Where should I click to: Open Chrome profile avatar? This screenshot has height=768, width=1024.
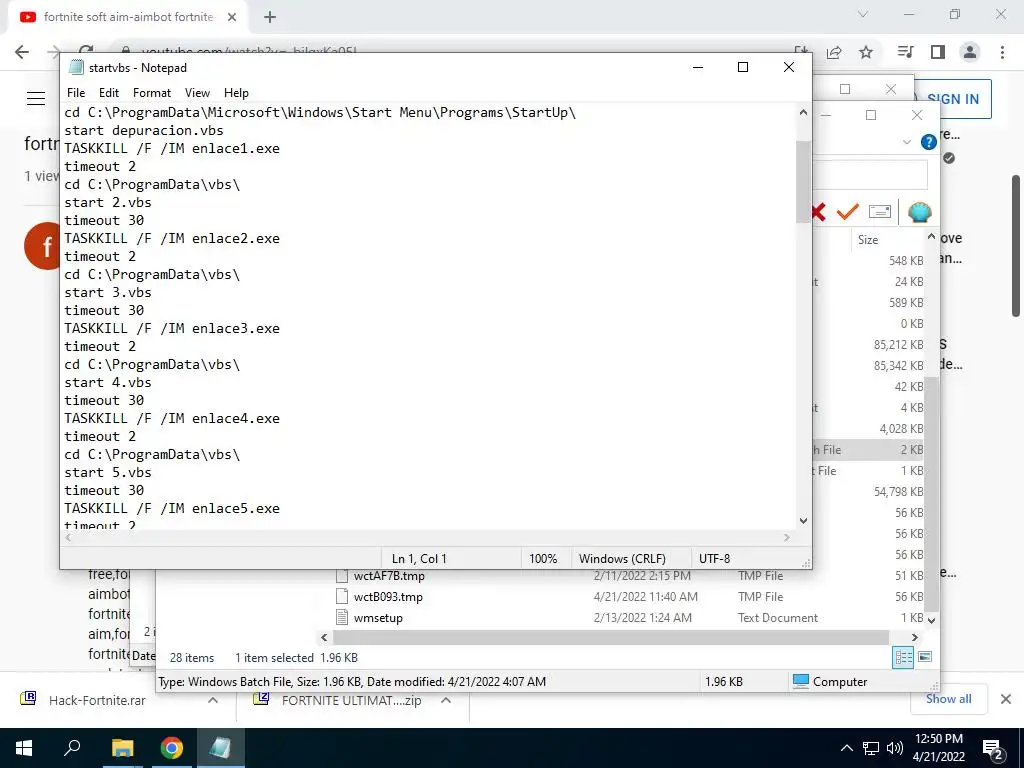click(970, 52)
